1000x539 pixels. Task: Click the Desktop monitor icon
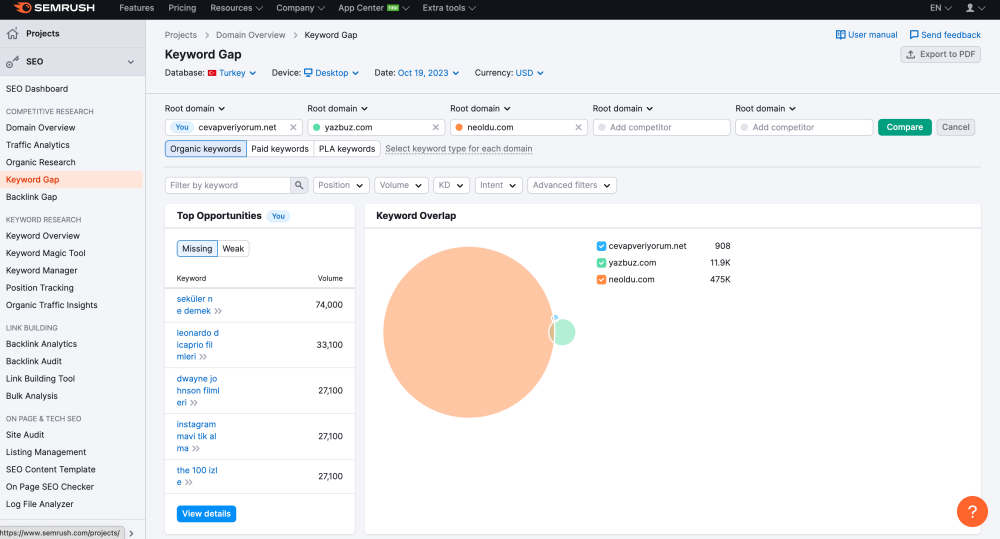coord(308,73)
